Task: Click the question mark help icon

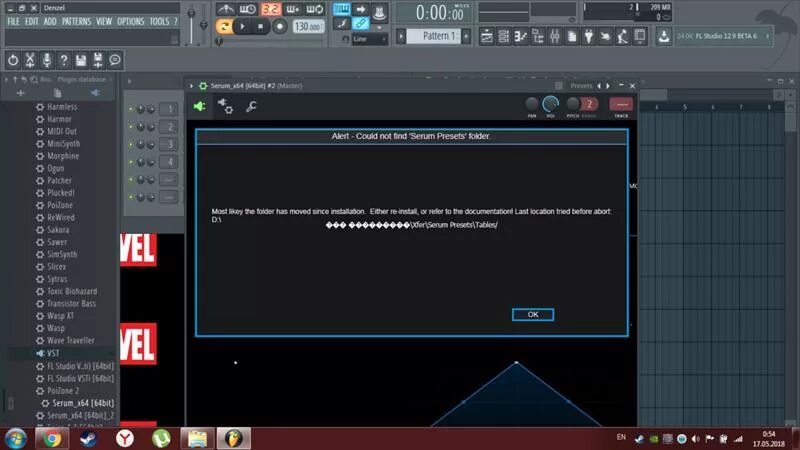Action: coord(64,60)
